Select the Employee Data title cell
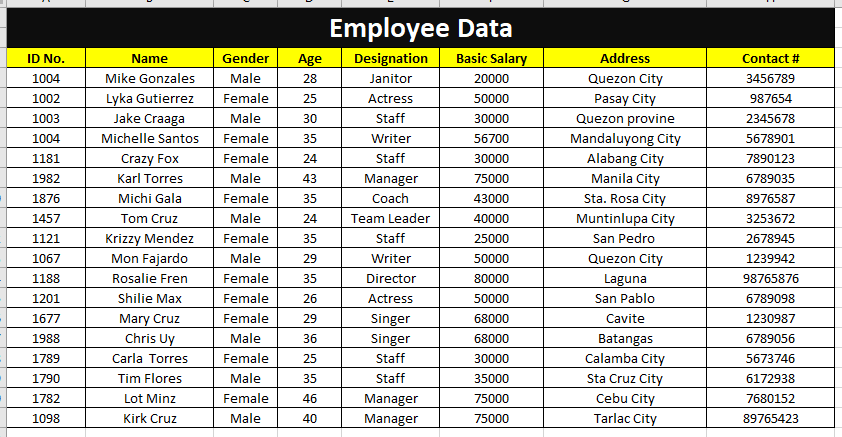This screenshot has height=437, width=842. click(x=420, y=28)
